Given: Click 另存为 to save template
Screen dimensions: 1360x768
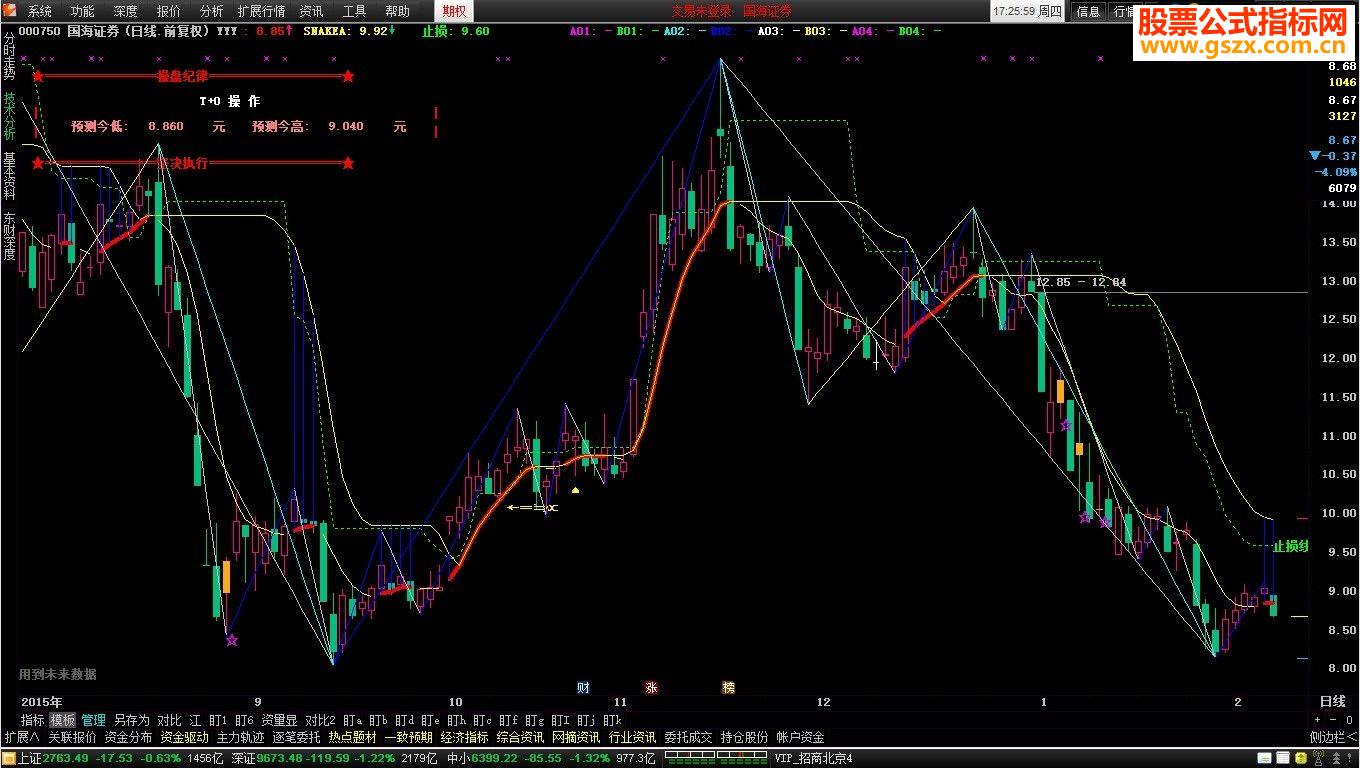Looking at the screenshot, I should click(131, 720).
